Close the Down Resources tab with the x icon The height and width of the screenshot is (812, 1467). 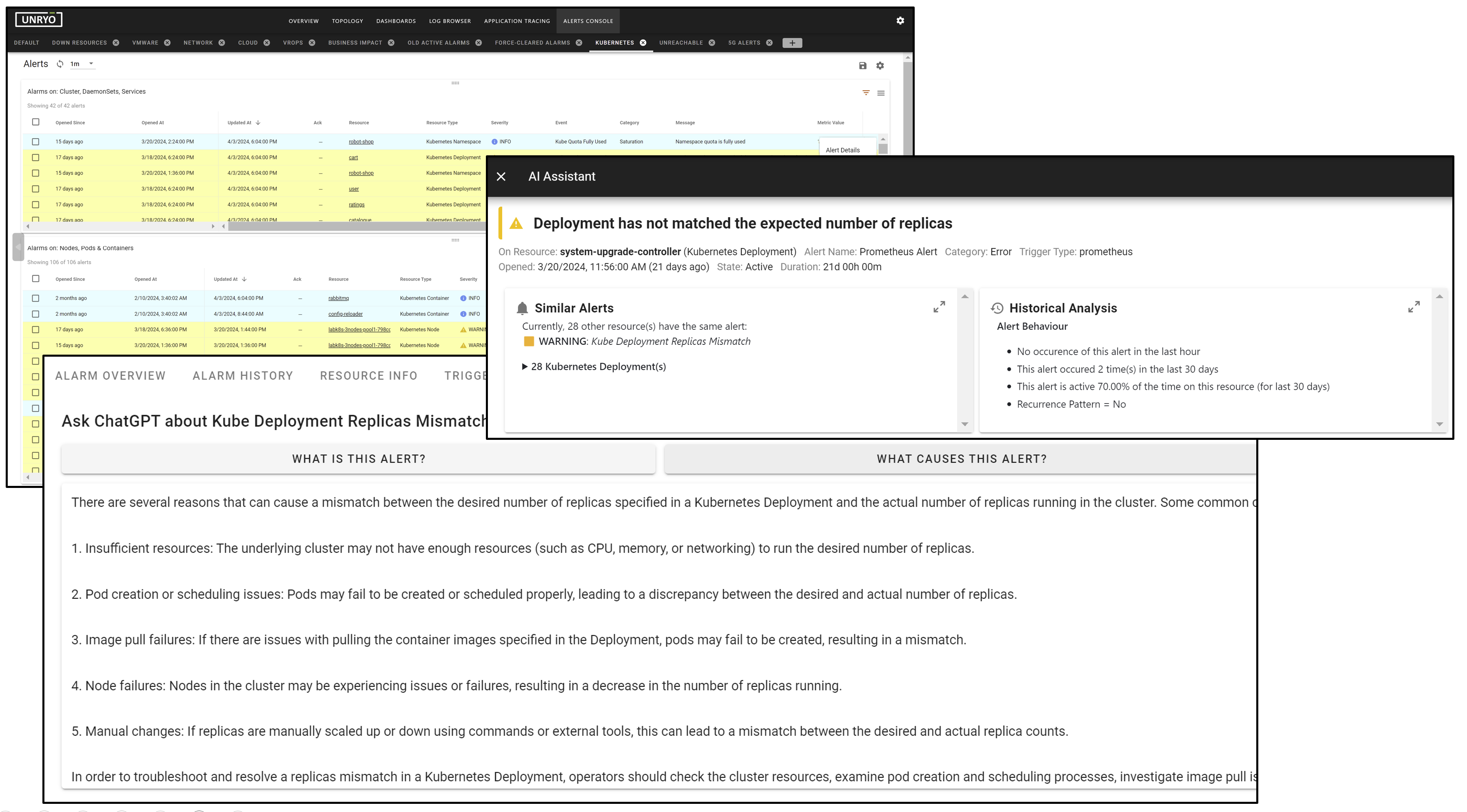(116, 43)
